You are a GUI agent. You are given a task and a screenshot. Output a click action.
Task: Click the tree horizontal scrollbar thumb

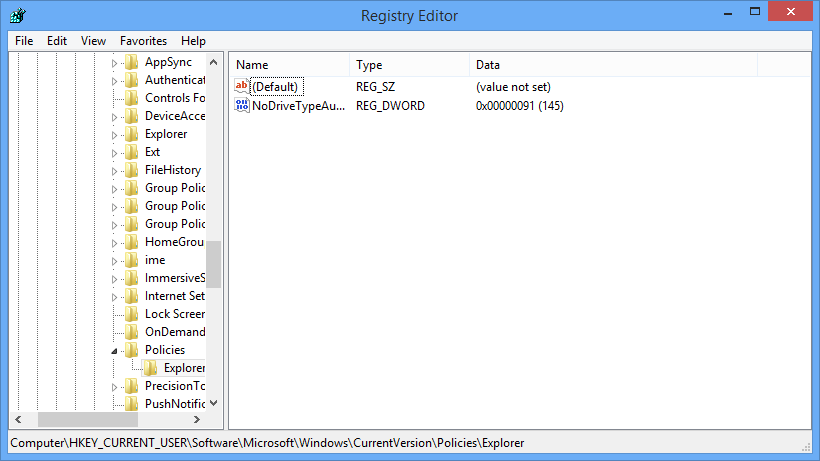88,419
